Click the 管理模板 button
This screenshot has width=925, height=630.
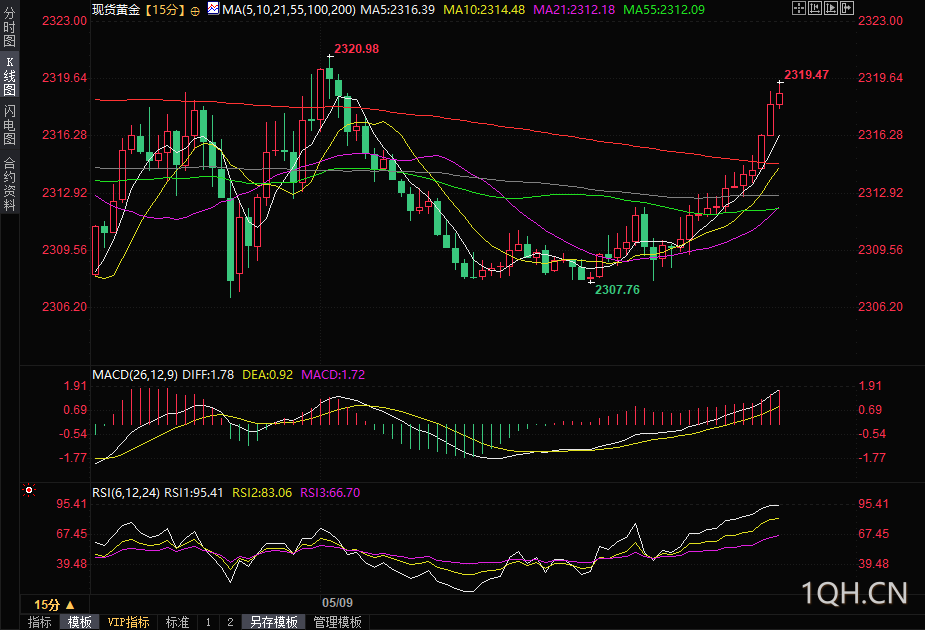point(337,622)
